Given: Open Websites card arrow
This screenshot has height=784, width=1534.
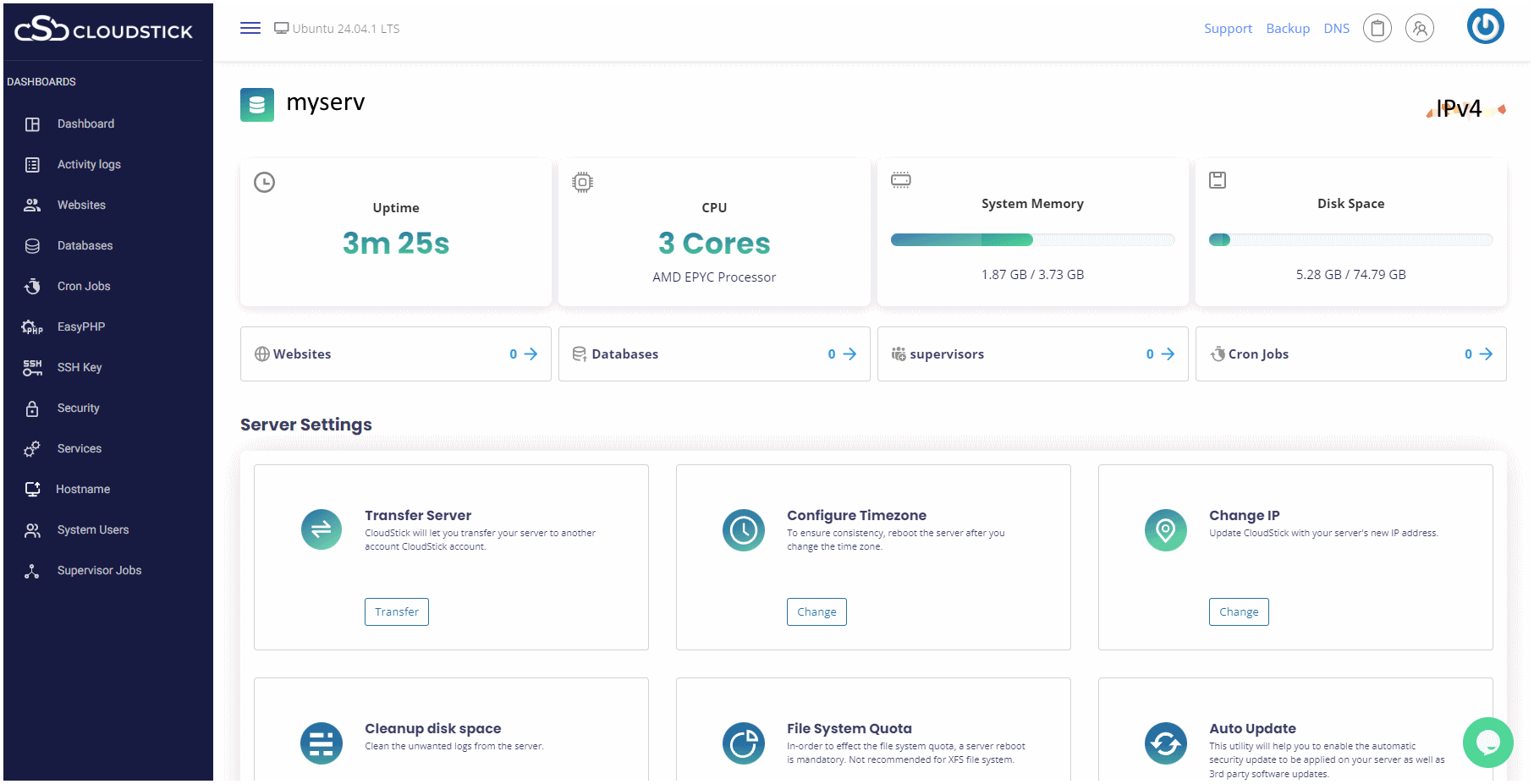Looking at the screenshot, I should click(x=531, y=354).
